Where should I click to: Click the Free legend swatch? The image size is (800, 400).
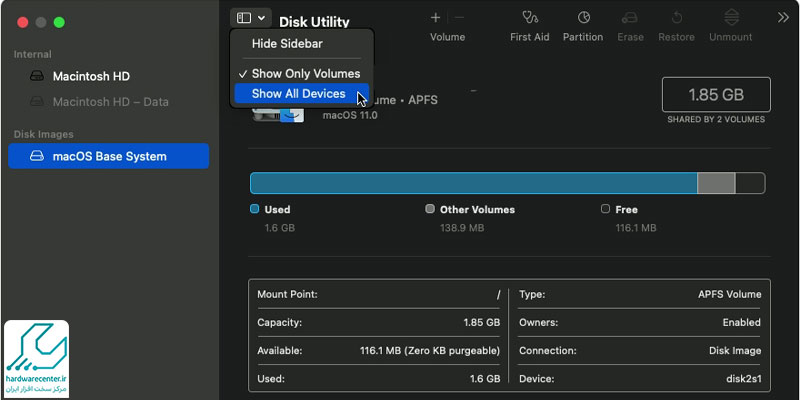coord(606,209)
